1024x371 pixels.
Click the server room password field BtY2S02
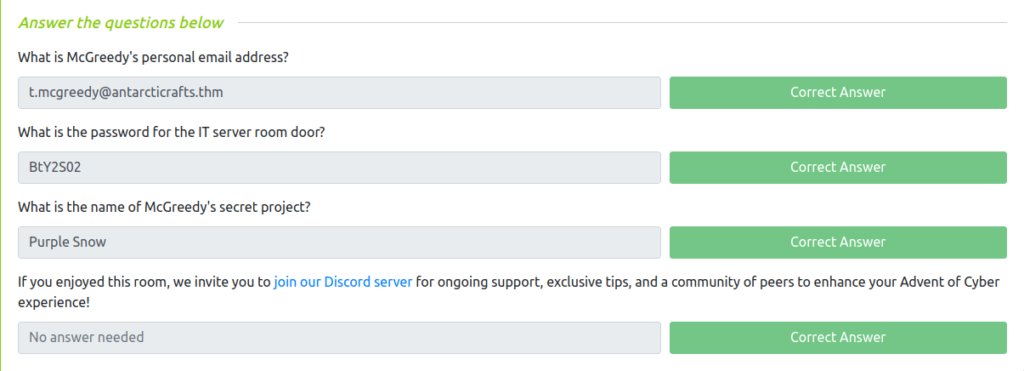click(339, 167)
